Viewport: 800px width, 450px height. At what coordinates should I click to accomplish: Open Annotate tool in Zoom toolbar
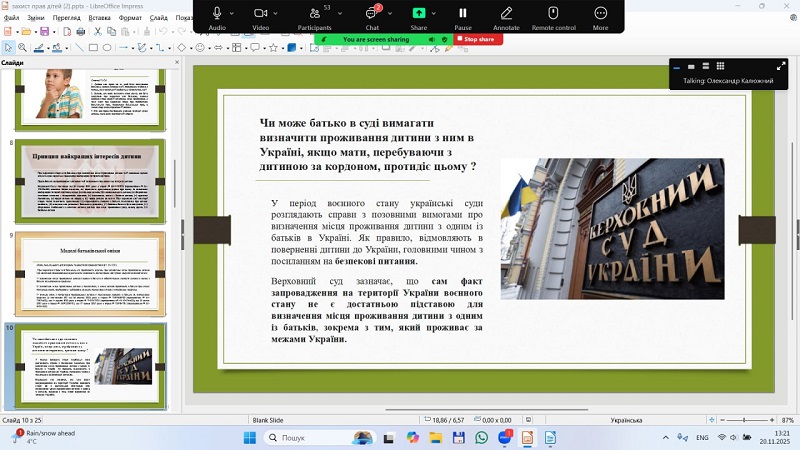(506, 14)
